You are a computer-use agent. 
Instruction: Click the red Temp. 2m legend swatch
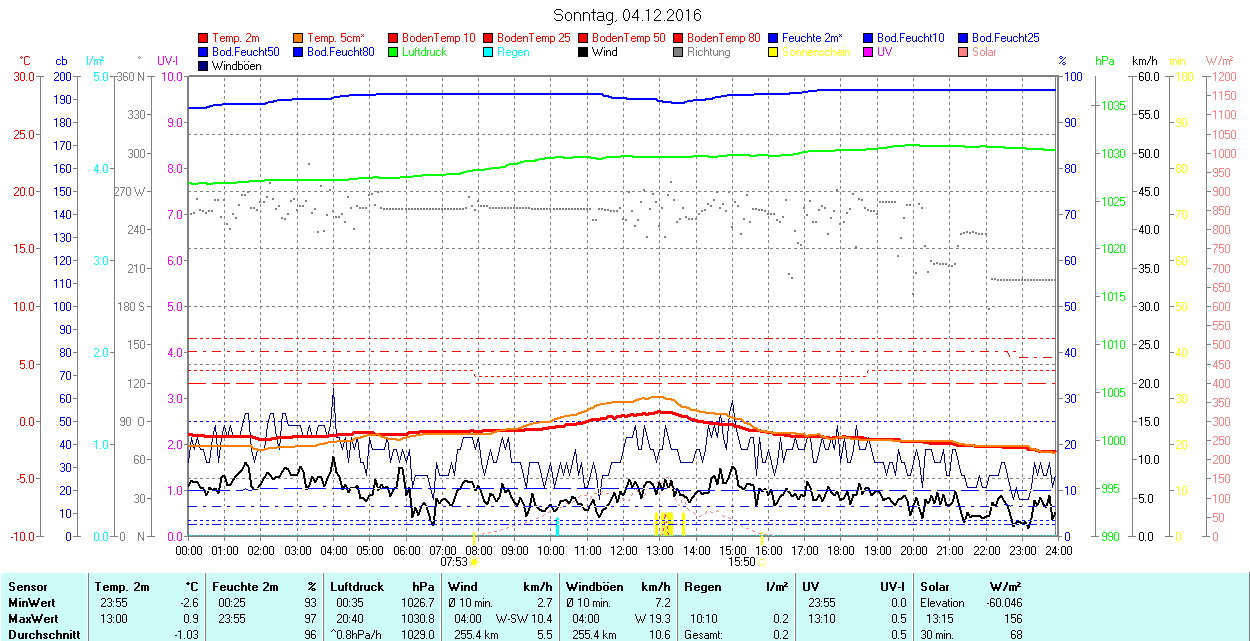pyautogui.click(x=204, y=38)
